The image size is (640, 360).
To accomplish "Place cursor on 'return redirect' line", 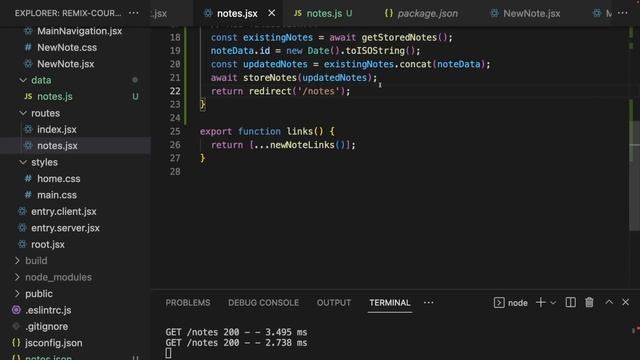I will 280,91.
